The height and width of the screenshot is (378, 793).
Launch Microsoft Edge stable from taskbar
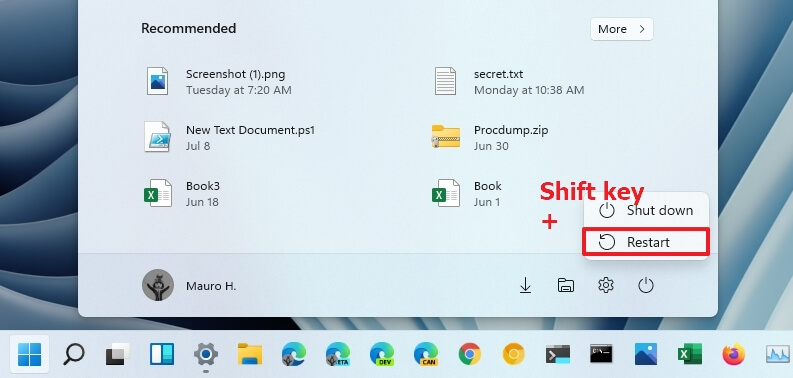294,354
